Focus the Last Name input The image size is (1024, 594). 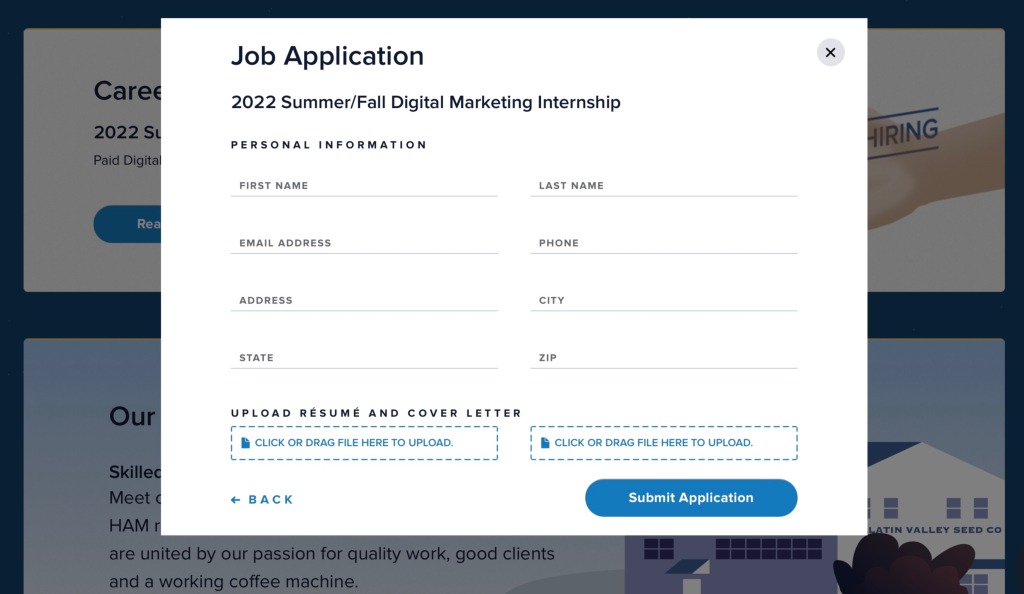(664, 185)
